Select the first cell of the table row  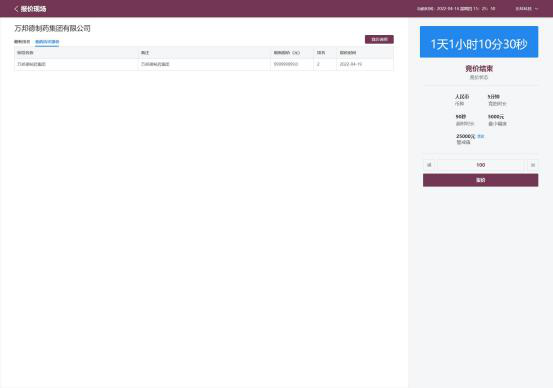[76, 64]
